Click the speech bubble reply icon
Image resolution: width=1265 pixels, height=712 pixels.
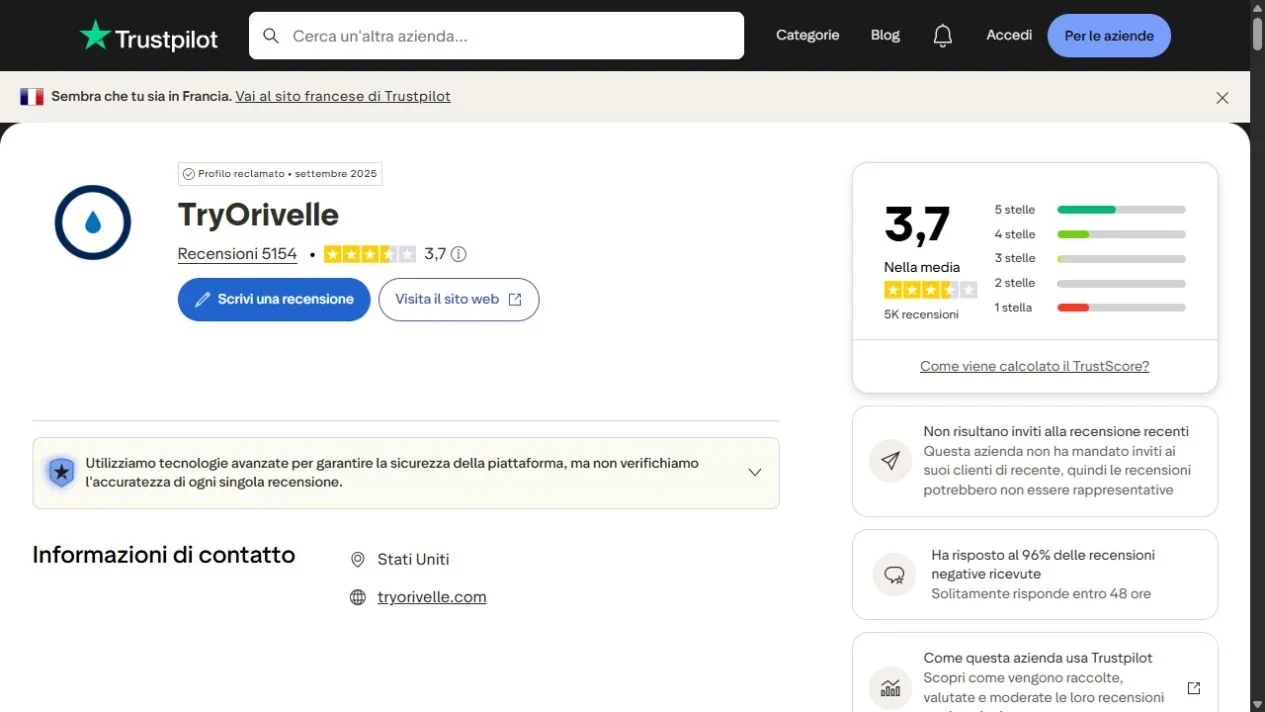point(894,575)
